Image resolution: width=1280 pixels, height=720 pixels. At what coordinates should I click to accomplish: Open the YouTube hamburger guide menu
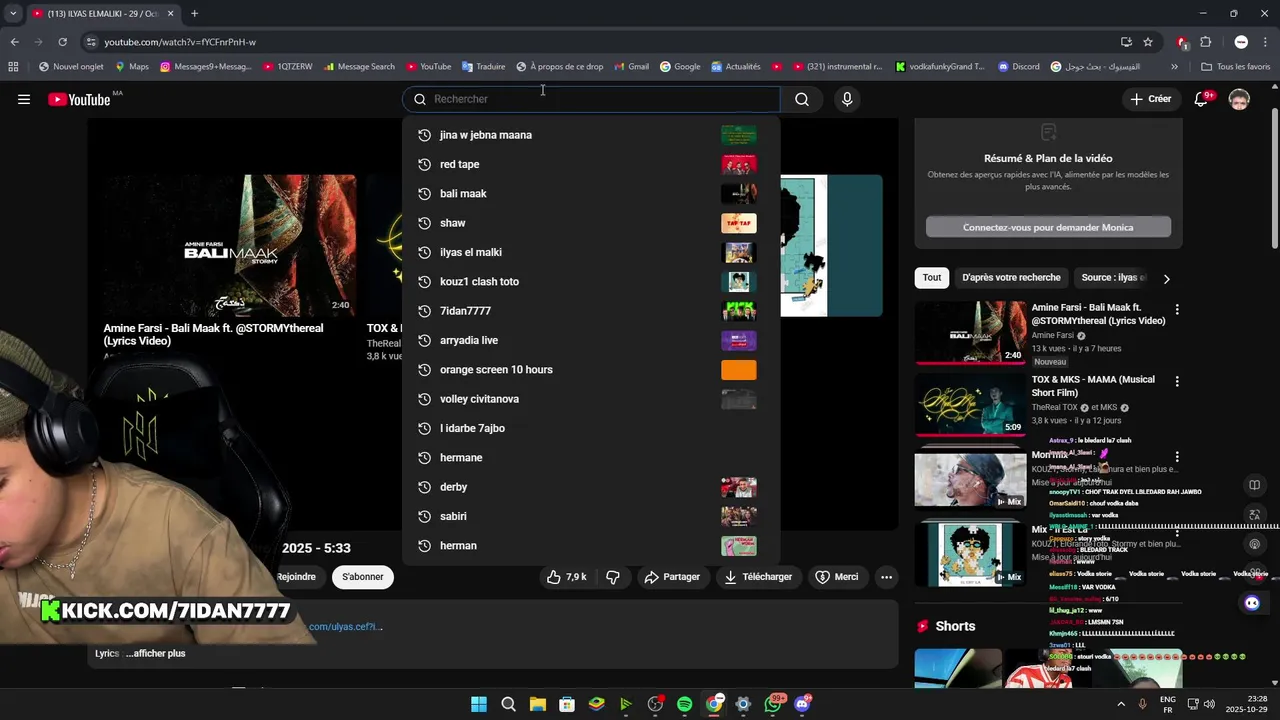(x=24, y=99)
